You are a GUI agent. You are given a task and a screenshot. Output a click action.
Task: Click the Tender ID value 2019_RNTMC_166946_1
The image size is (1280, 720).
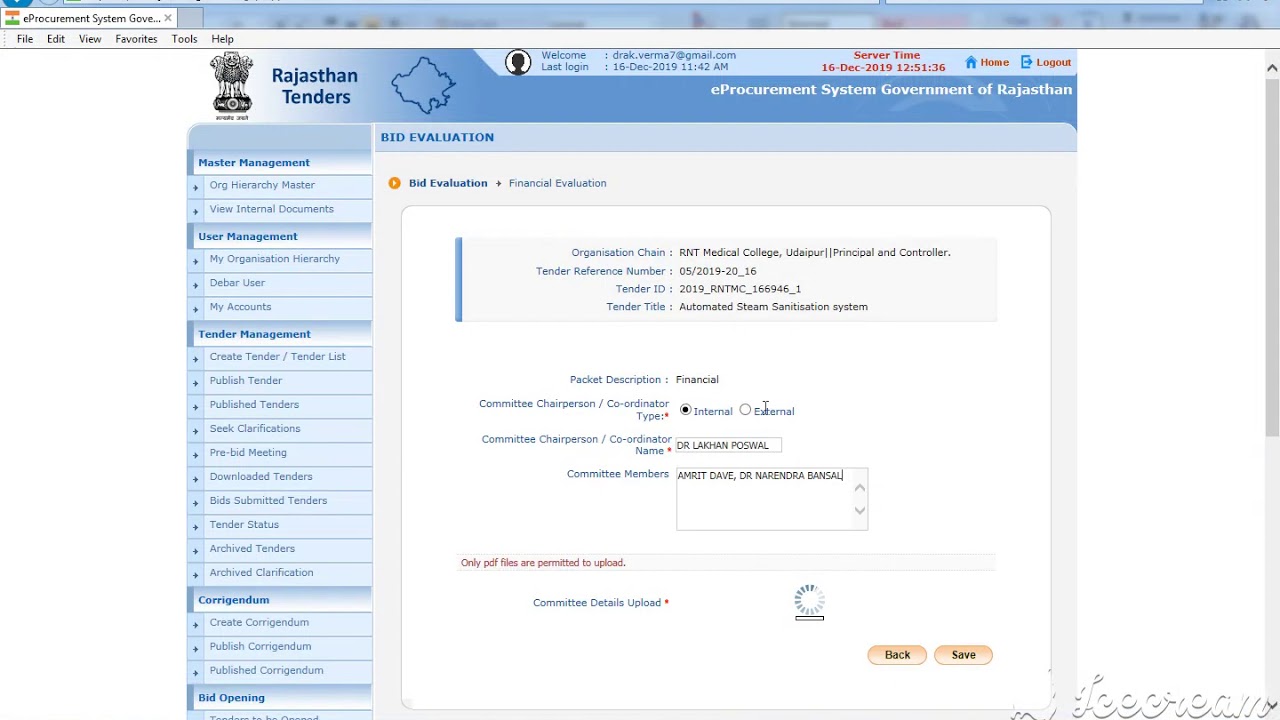point(740,289)
